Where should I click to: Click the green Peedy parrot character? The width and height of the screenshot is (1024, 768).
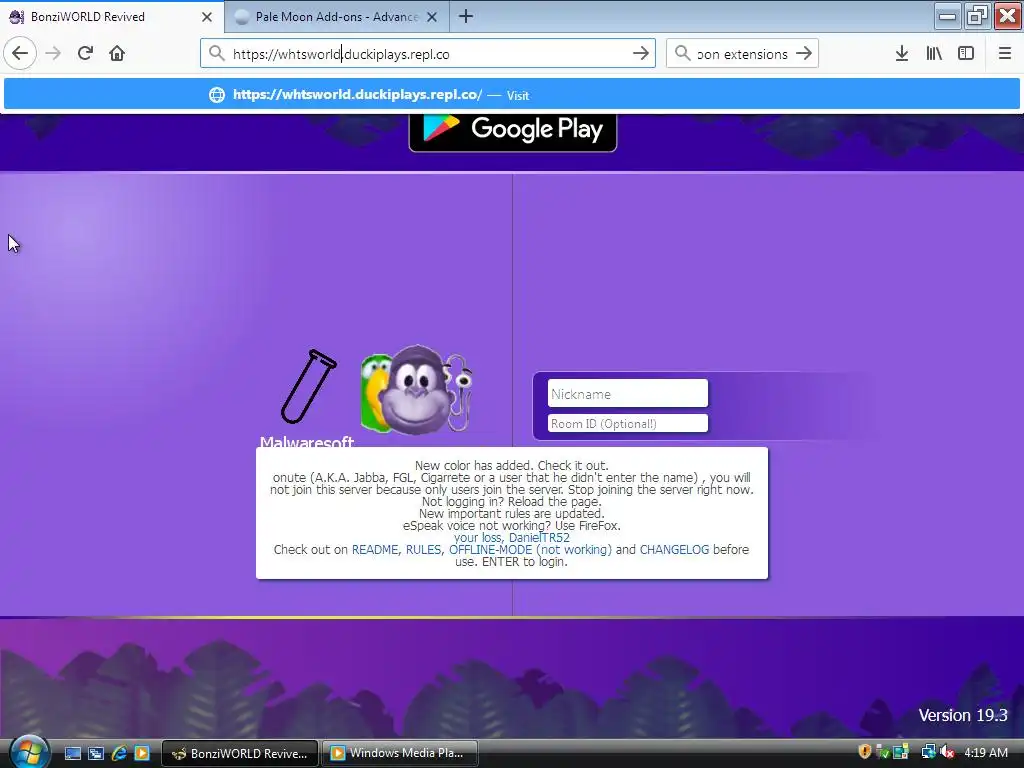point(374,392)
